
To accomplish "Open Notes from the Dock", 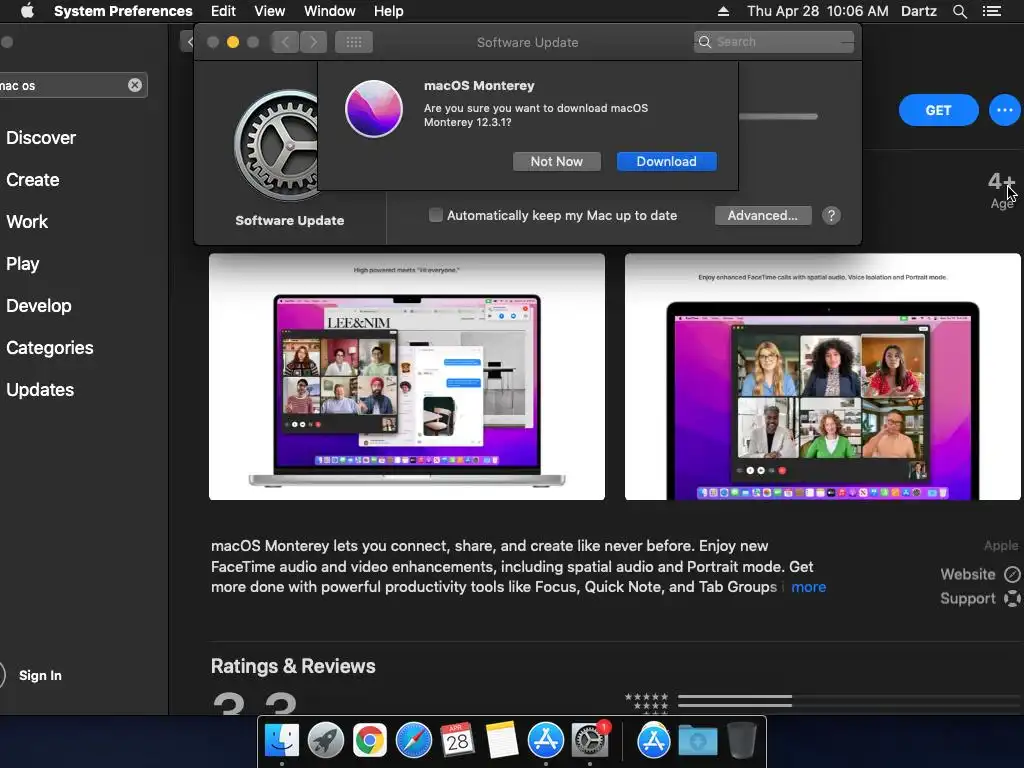I will 502,741.
